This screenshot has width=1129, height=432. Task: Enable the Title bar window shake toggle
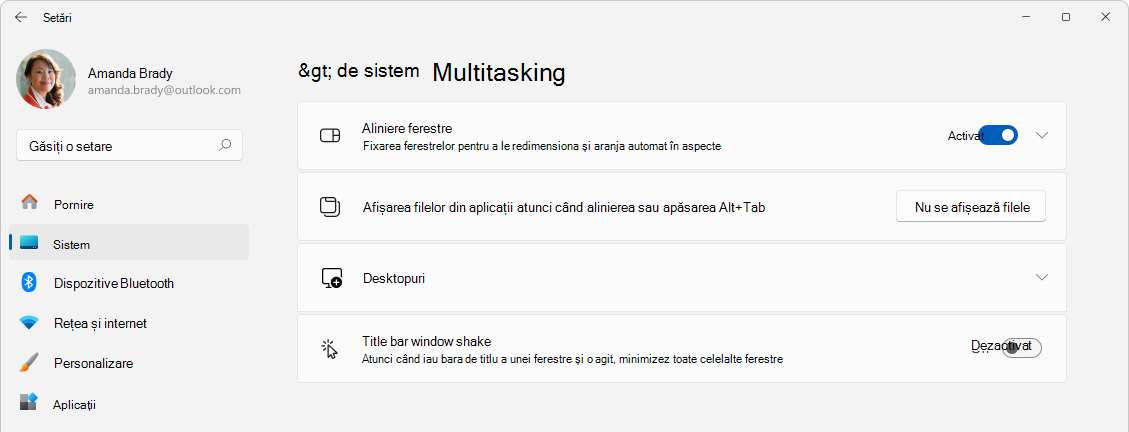[1021, 347]
